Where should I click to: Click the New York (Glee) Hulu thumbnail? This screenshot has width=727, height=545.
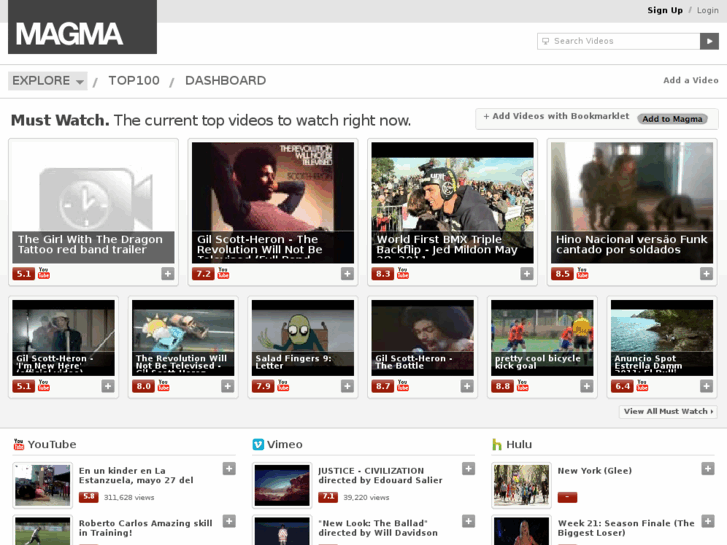click(x=521, y=485)
